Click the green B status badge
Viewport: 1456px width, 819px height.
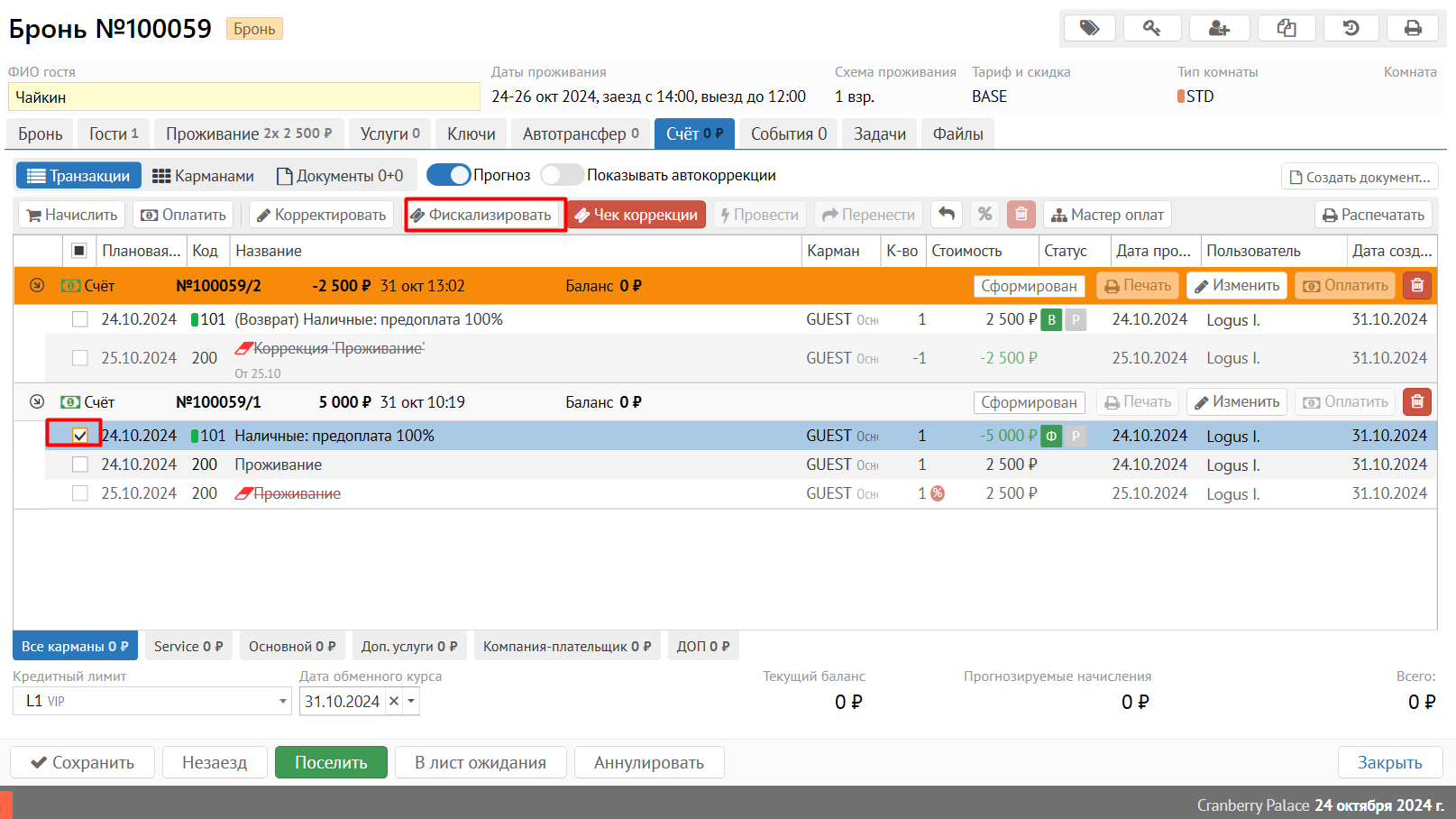1051,319
